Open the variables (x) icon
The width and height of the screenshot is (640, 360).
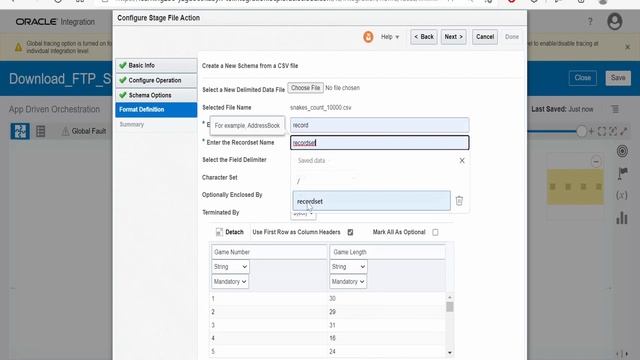coord(622,195)
